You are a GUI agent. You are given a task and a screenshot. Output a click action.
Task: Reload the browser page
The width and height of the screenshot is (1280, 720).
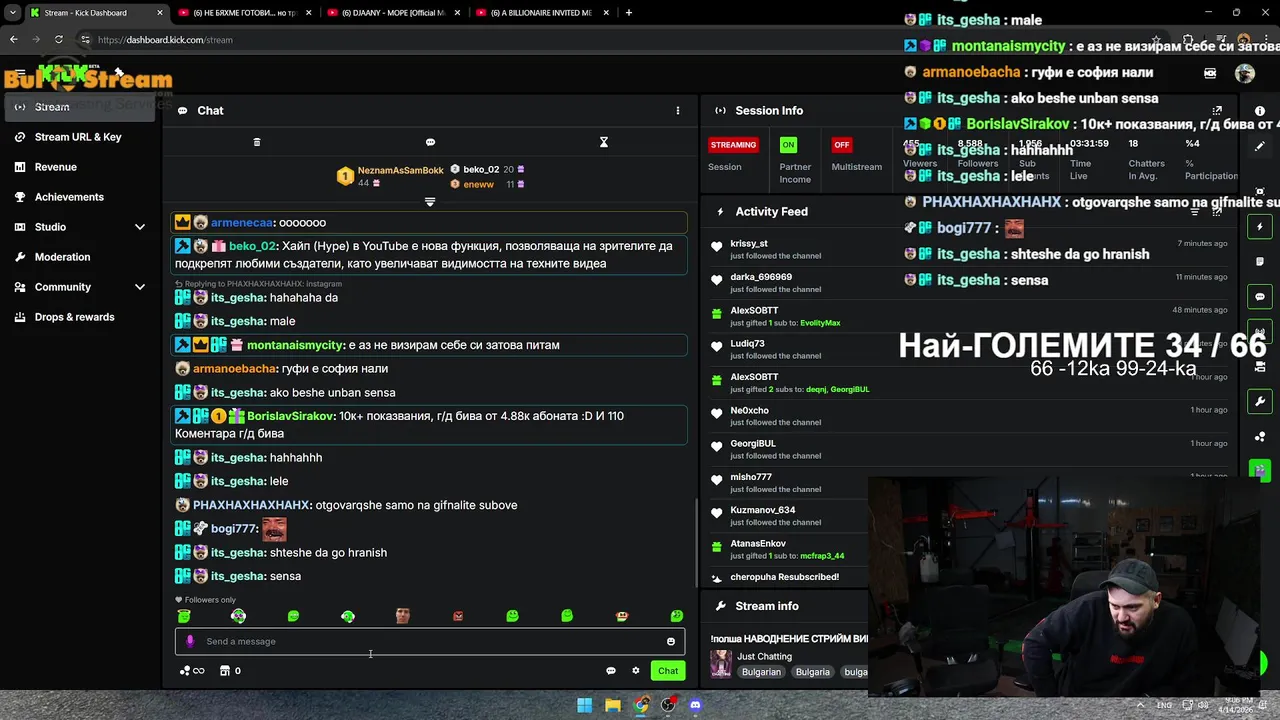click(x=58, y=39)
